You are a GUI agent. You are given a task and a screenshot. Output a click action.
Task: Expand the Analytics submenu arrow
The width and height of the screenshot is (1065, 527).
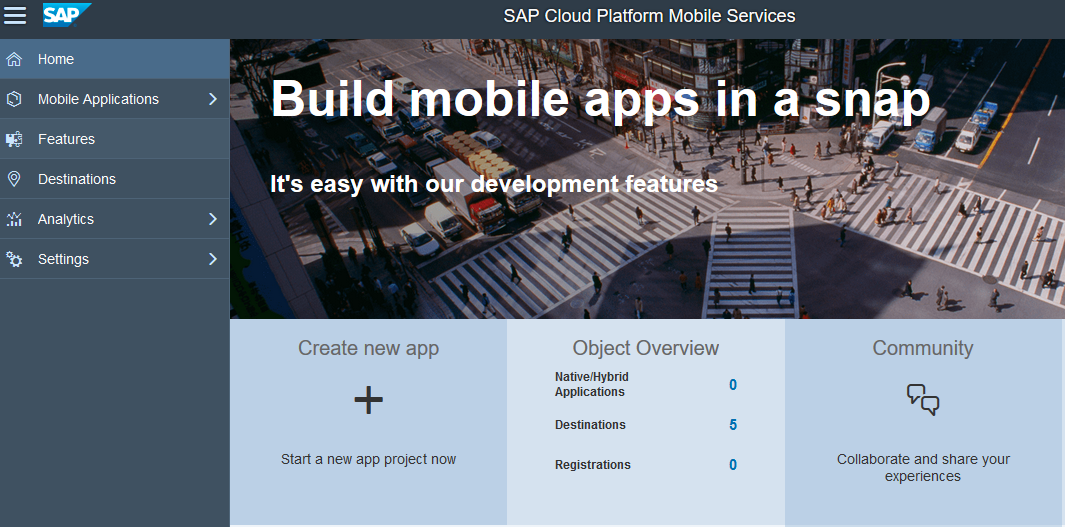[x=212, y=219]
